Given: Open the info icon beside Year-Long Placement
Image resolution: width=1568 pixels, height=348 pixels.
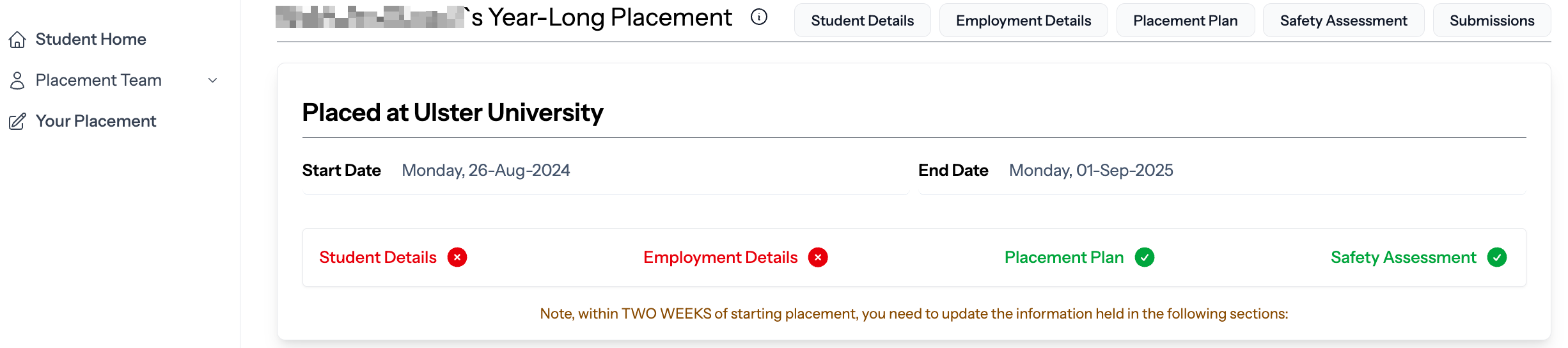Looking at the screenshot, I should 759,17.
